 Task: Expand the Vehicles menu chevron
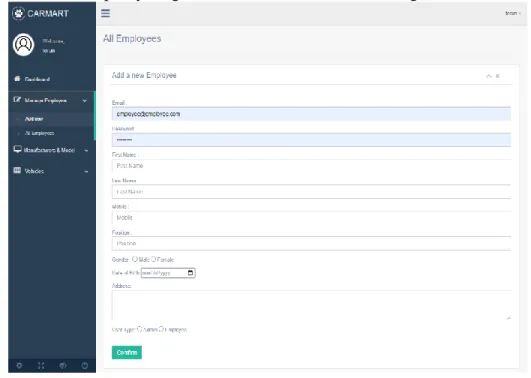coord(86,172)
